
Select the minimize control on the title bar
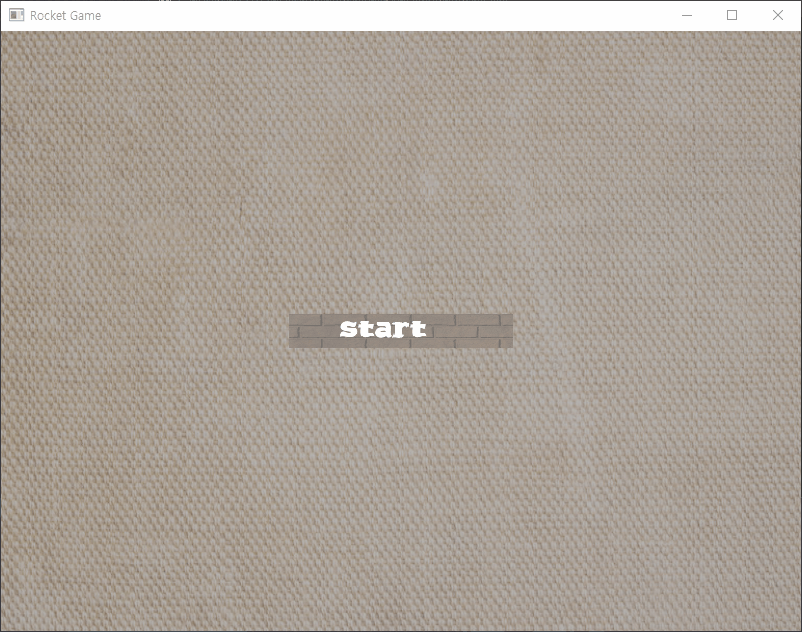point(684,15)
